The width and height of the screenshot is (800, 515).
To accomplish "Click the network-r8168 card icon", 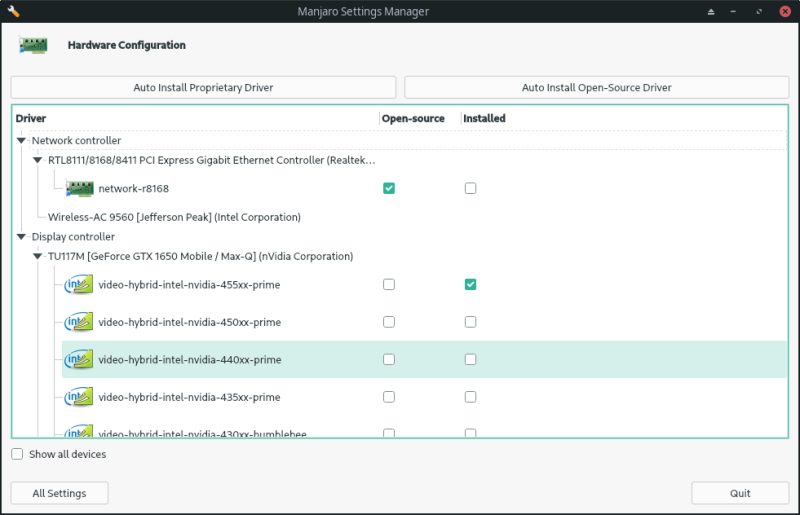I will click(80, 188).
